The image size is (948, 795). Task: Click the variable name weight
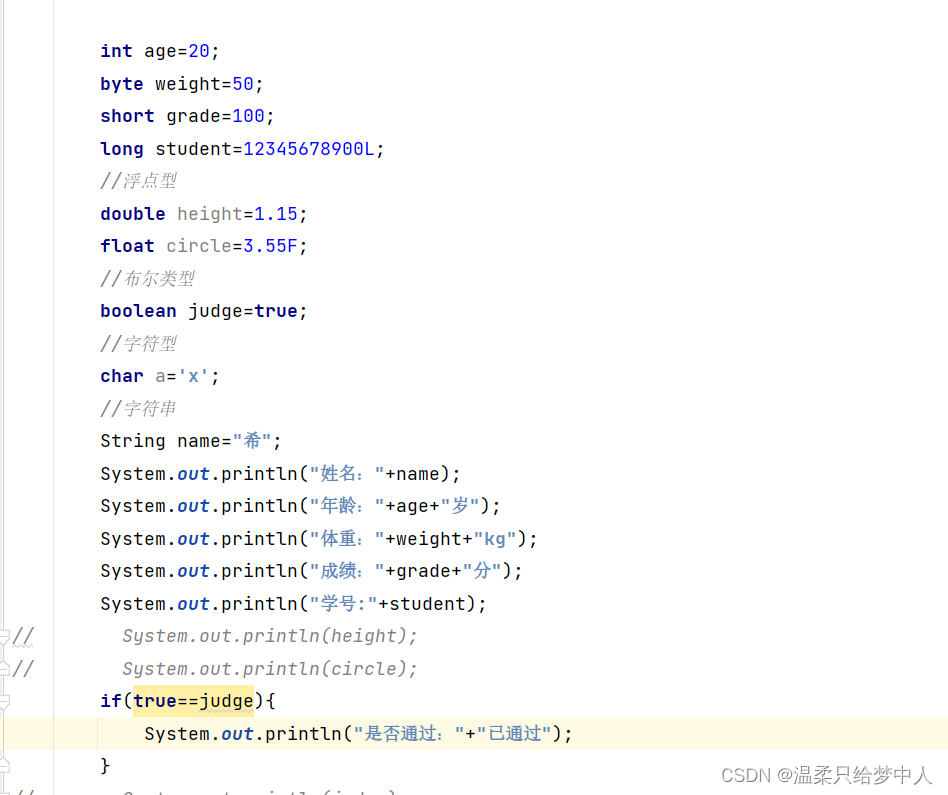point(187,83)
